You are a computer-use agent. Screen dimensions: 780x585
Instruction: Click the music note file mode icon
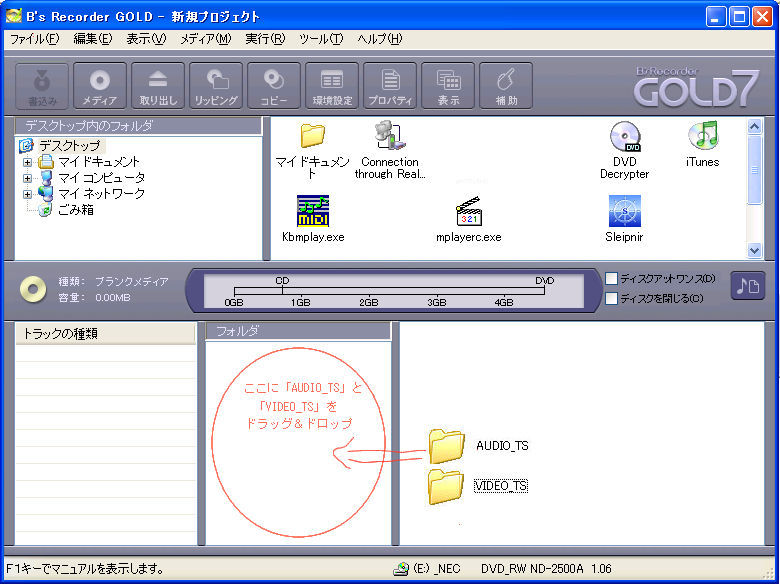click(748, 286)
